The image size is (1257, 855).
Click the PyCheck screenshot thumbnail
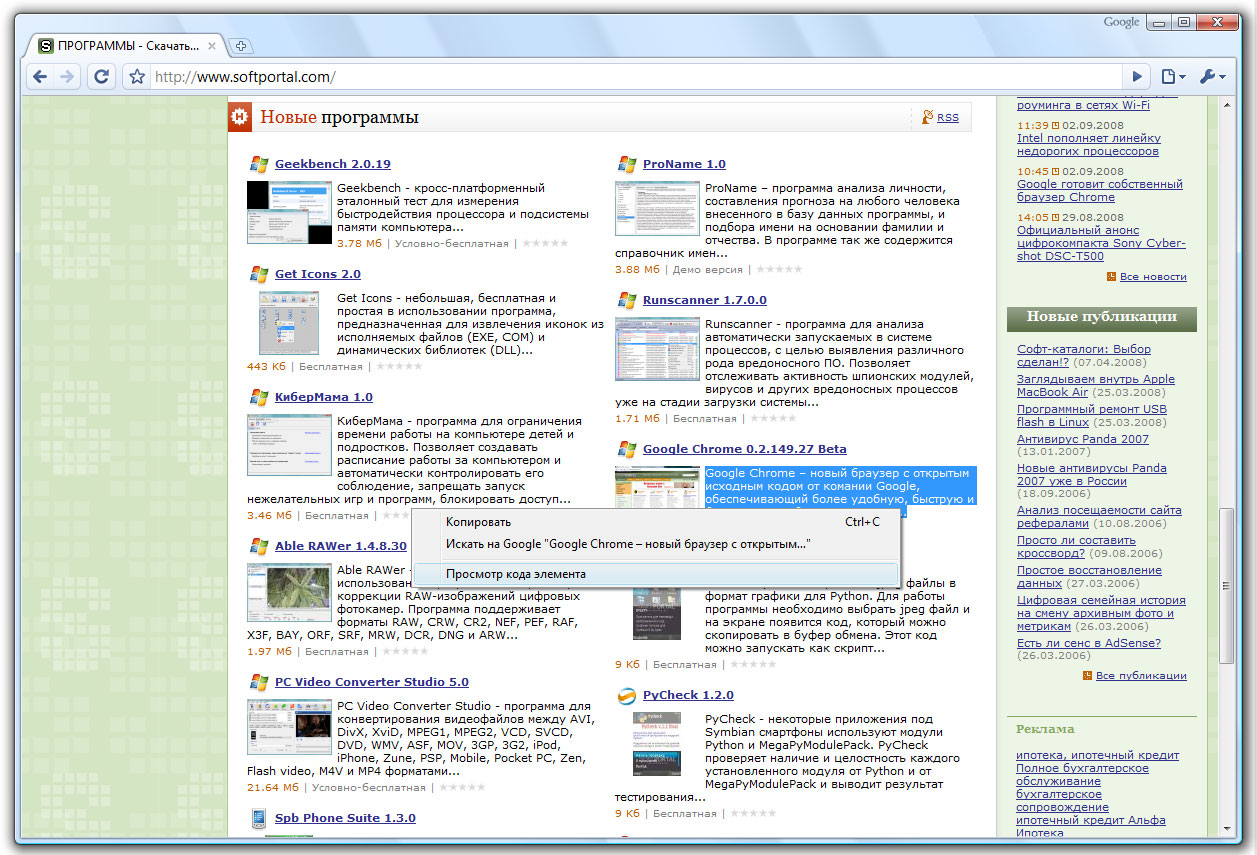[x=657, y=743]
